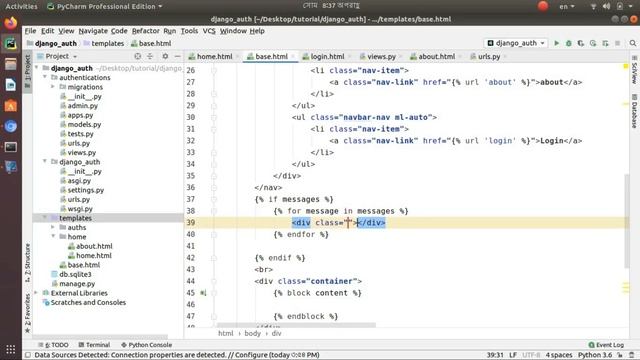The height and width of the screenshot is (360, 640).
Task: Open the File menu
Action: click(x=30, y=31)
